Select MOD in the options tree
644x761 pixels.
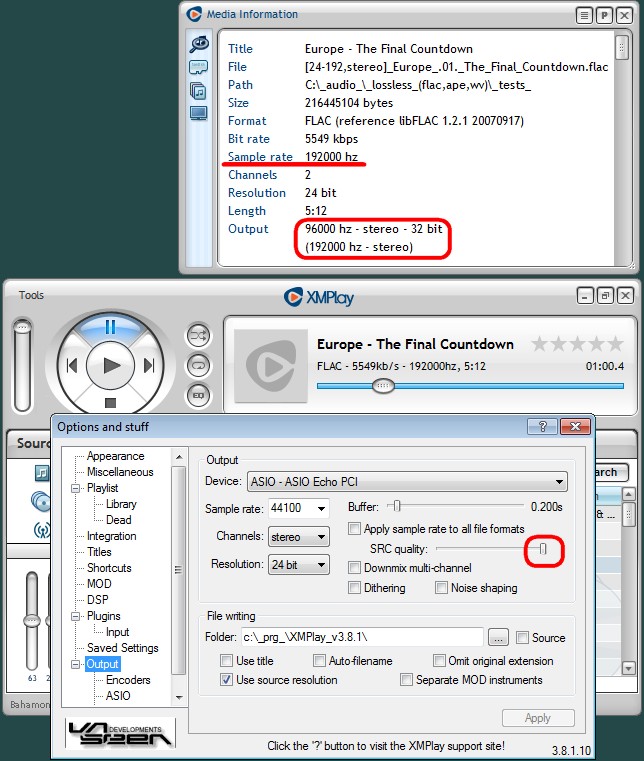[x=99, y=583]
